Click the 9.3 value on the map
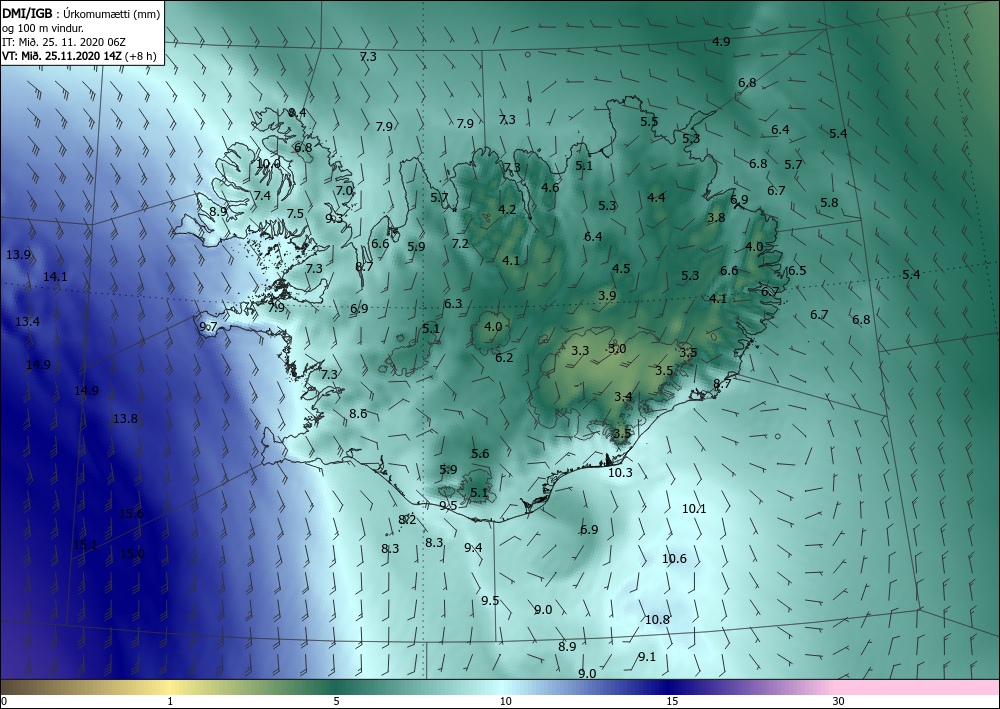Screen dimensions: 1000x709 click(x=334, y=219)
